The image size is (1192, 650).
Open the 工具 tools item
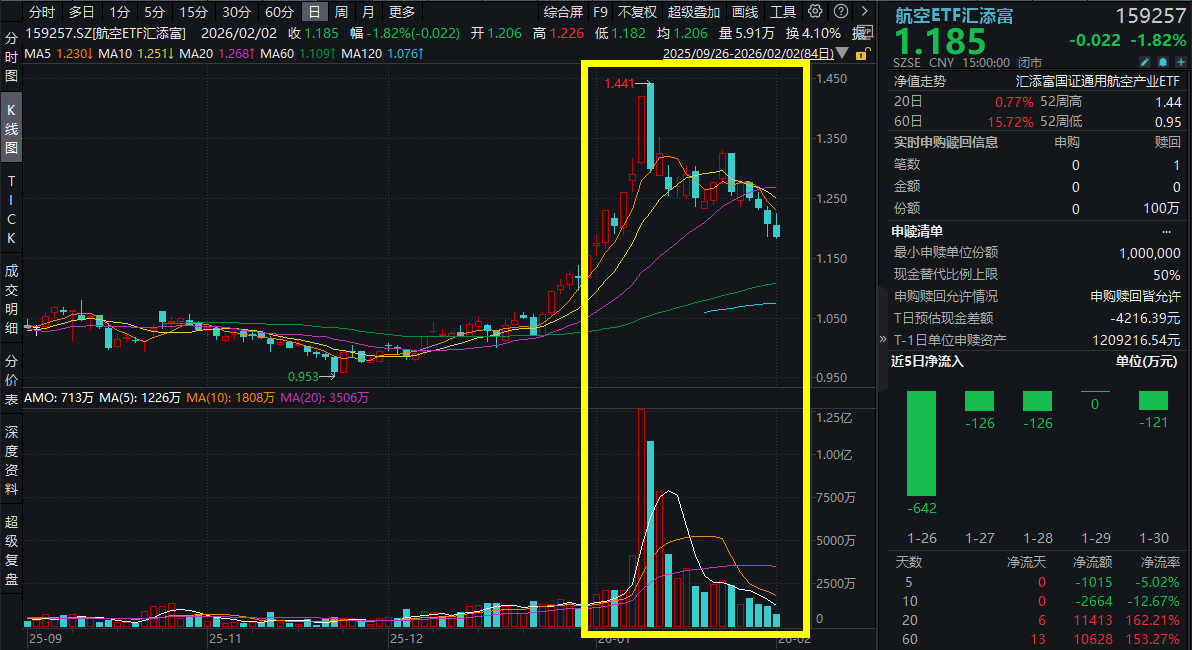[784, 12]
